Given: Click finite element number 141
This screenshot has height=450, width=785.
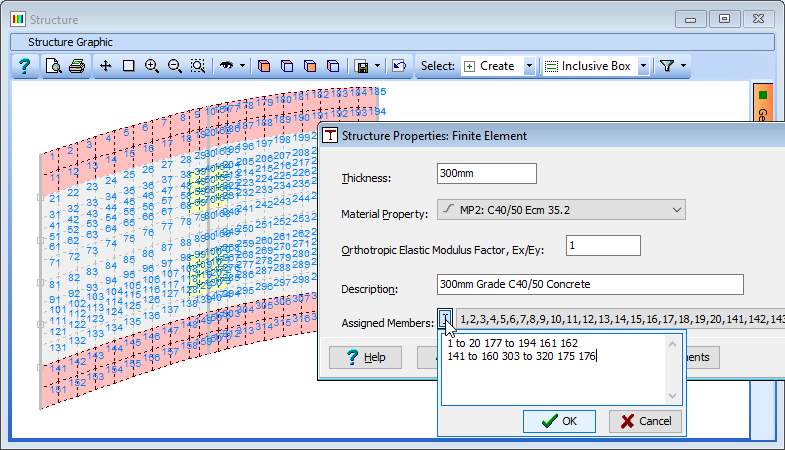Looking at the screenshot, I should [x=58, y=368].
